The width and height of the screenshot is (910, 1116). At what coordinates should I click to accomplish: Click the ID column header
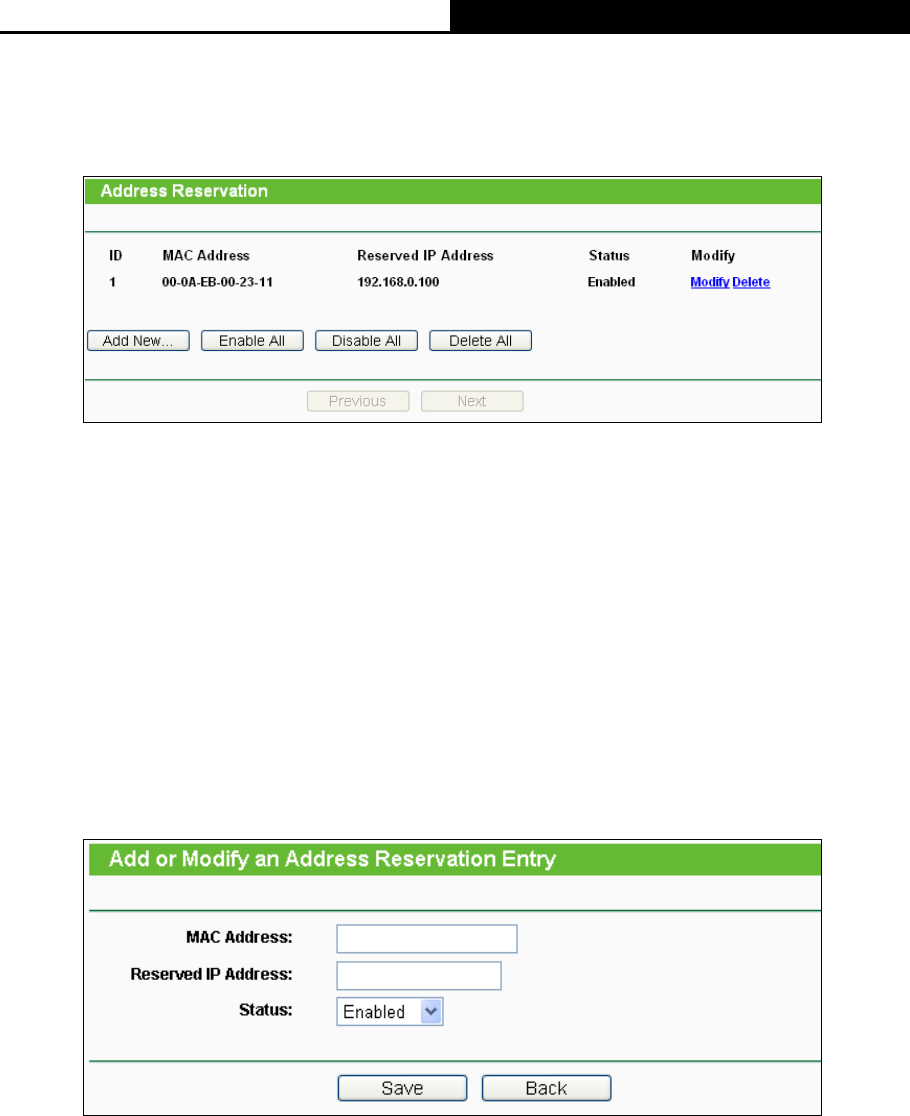click(115, 256)
